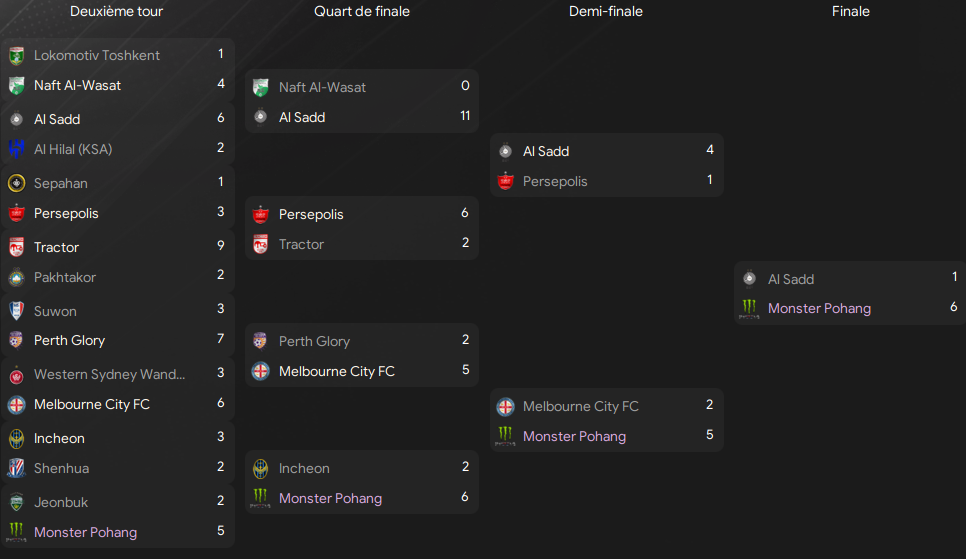Open Monster Pohang team link in Finale
The width and height of the screenshot is (966, 559).
click(819, 308)
